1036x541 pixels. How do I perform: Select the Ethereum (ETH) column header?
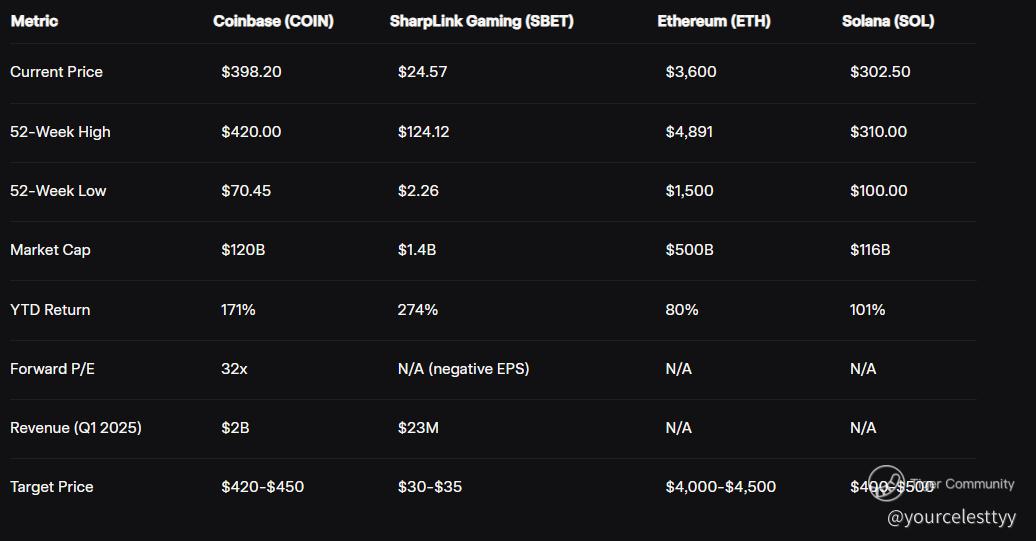[714, 21]
